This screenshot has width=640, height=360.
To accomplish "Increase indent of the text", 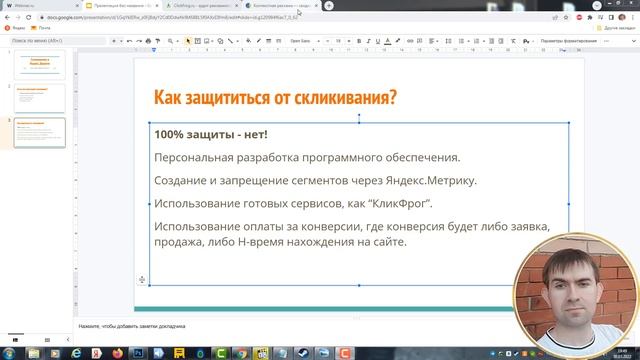I will 501,41.
